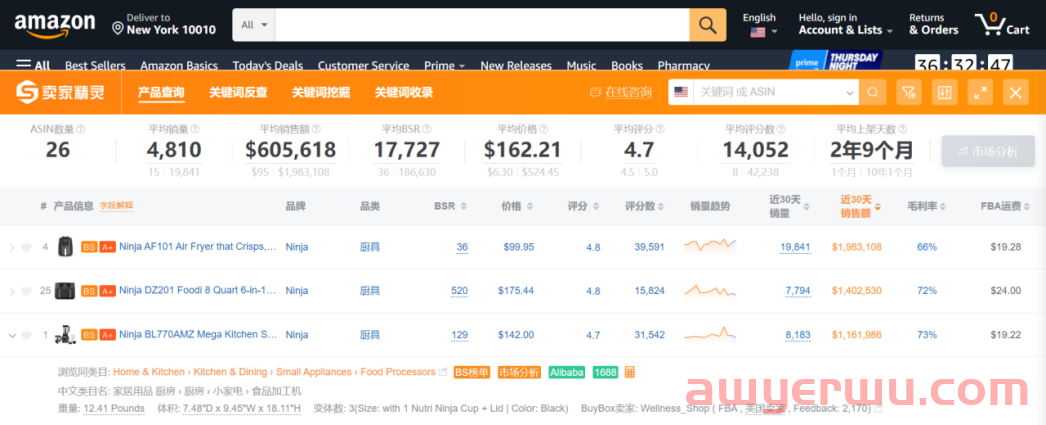Image resolution: width=1046 pixels, height=425 pixels.
Task: Open the Amazon shopping cart
Action: 1003,25
